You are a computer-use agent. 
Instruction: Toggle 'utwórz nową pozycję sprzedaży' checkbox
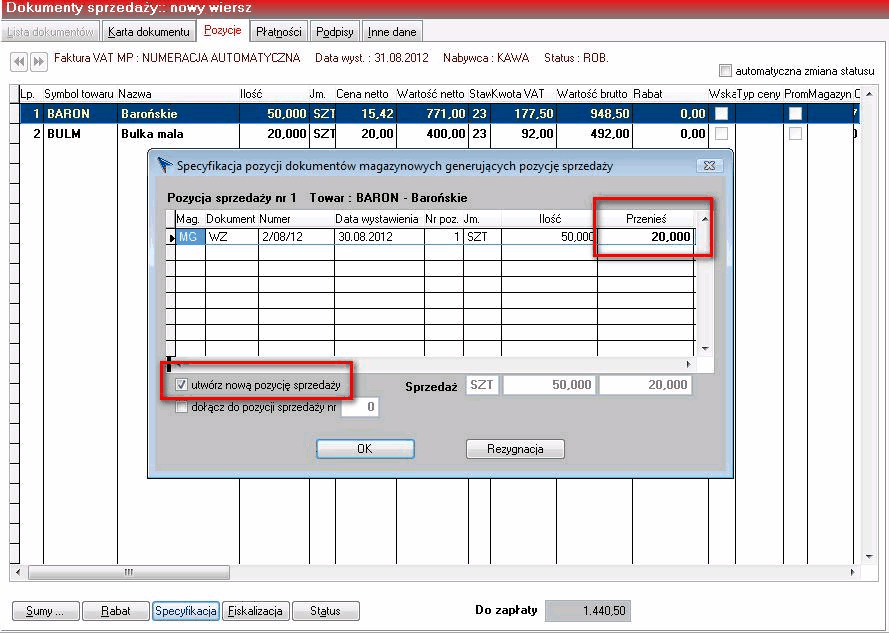[x=181, y=385]
